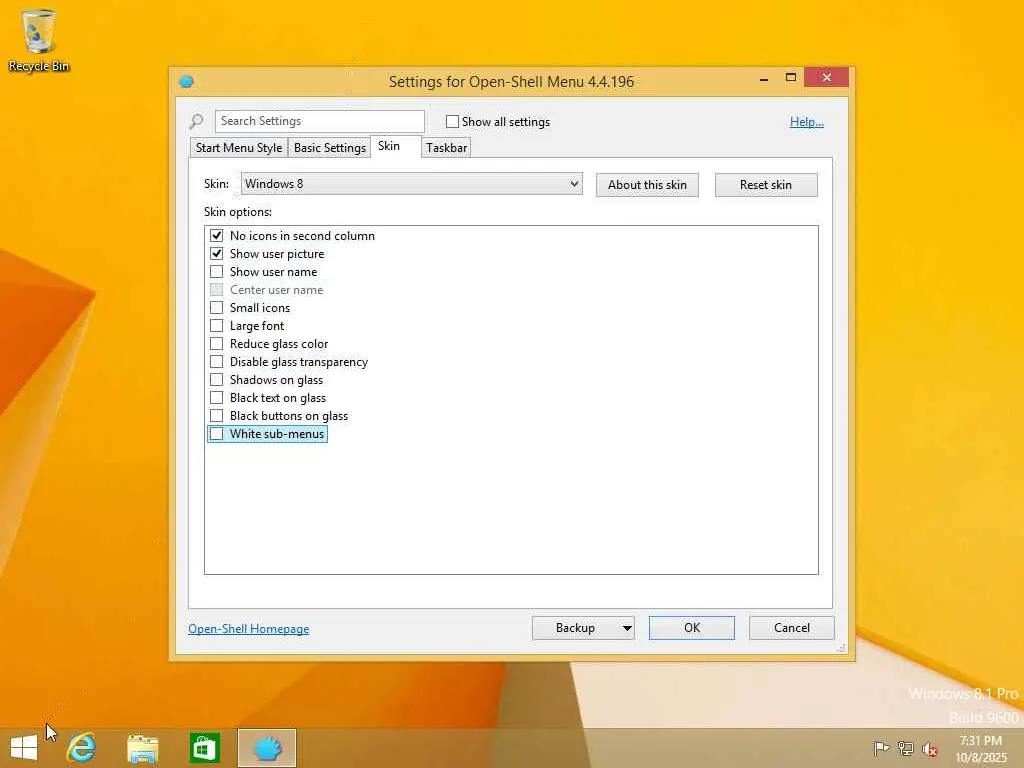Click About this skin button
This screenshot has width=1024, height=768.
647,185
